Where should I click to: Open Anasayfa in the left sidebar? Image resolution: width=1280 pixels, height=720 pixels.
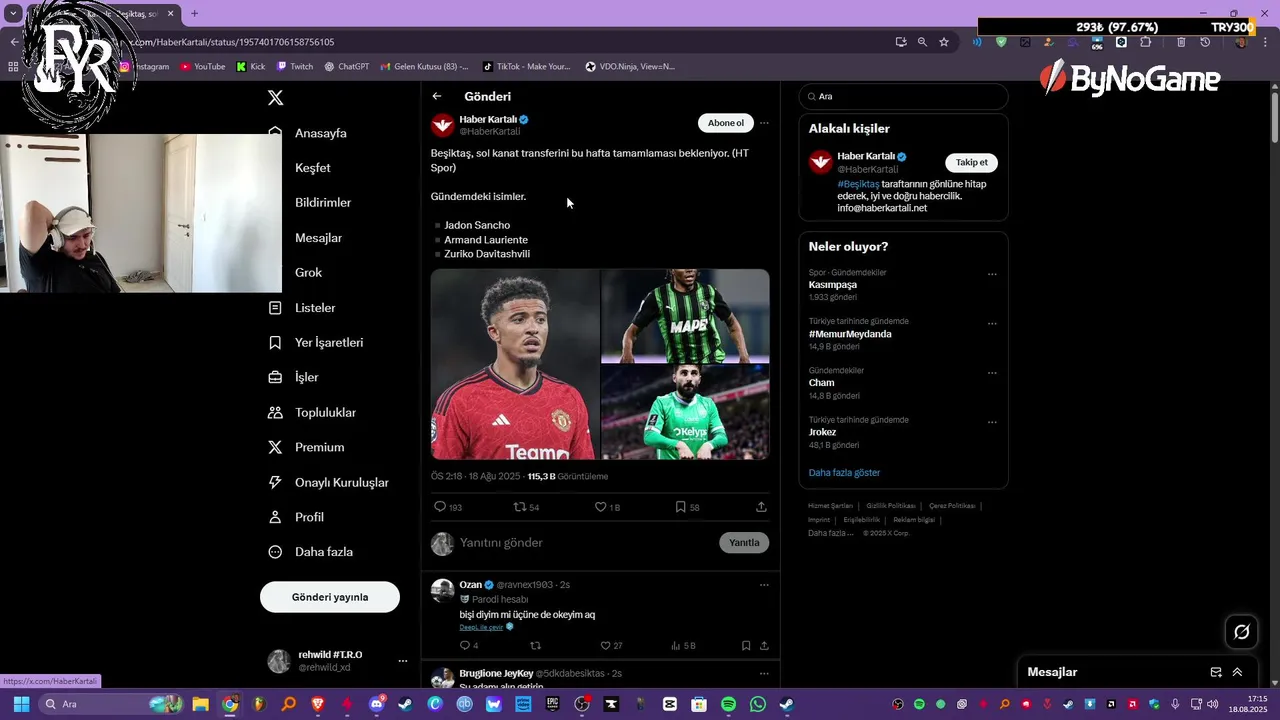pos(320,133)
